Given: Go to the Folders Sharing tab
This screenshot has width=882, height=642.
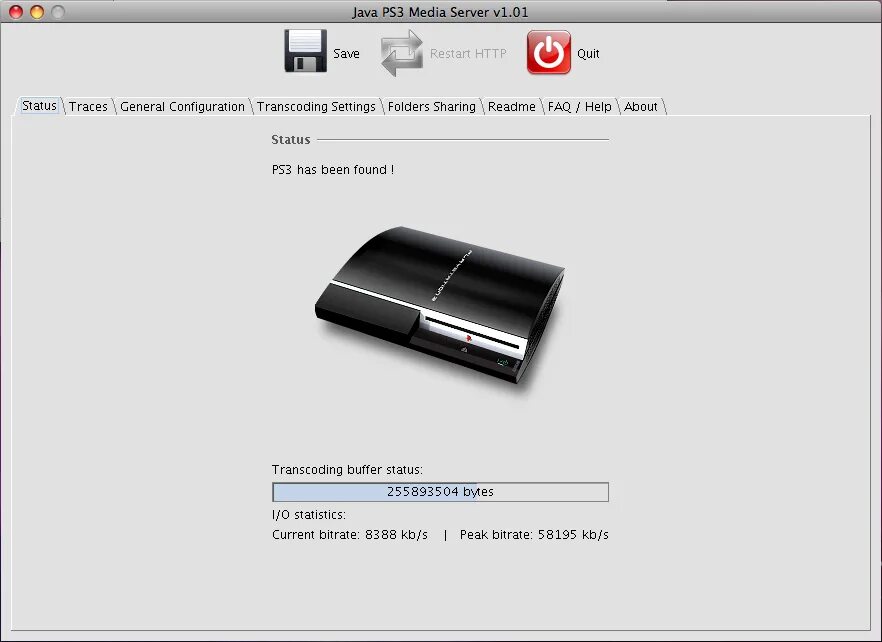Looking at the screenshot, I should (431, 106).
